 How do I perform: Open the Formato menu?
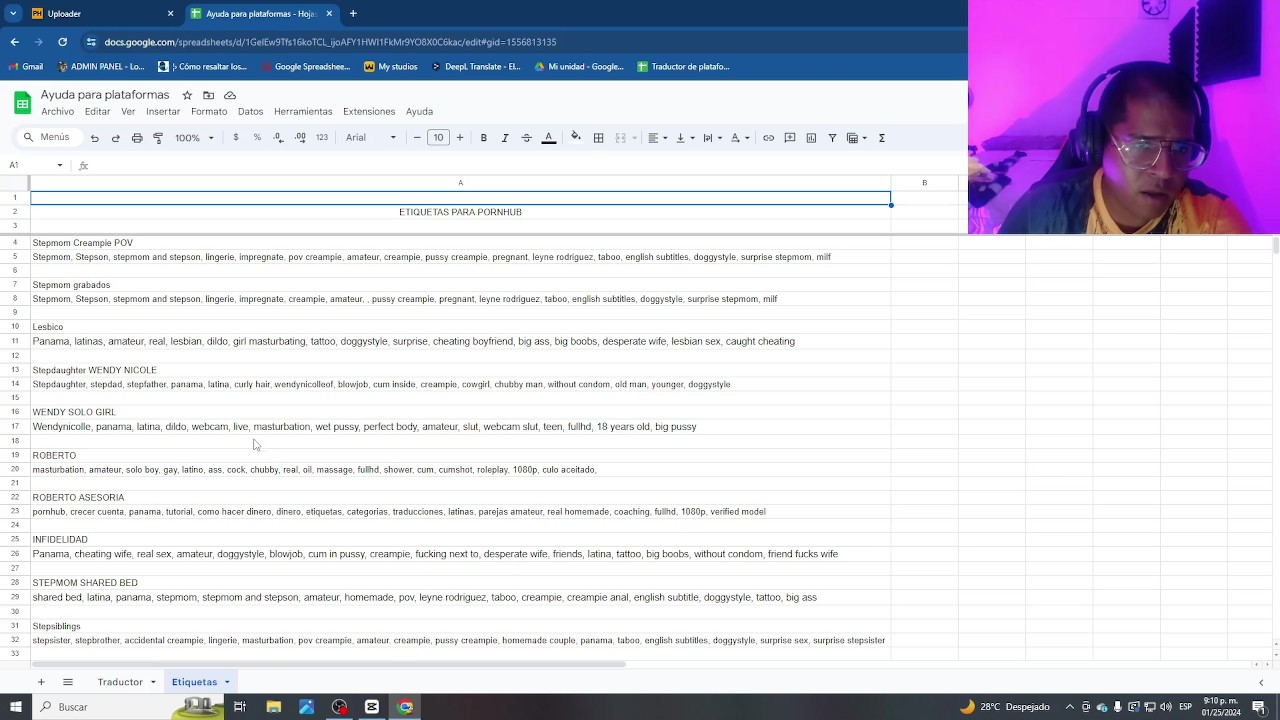coord(209,111)
